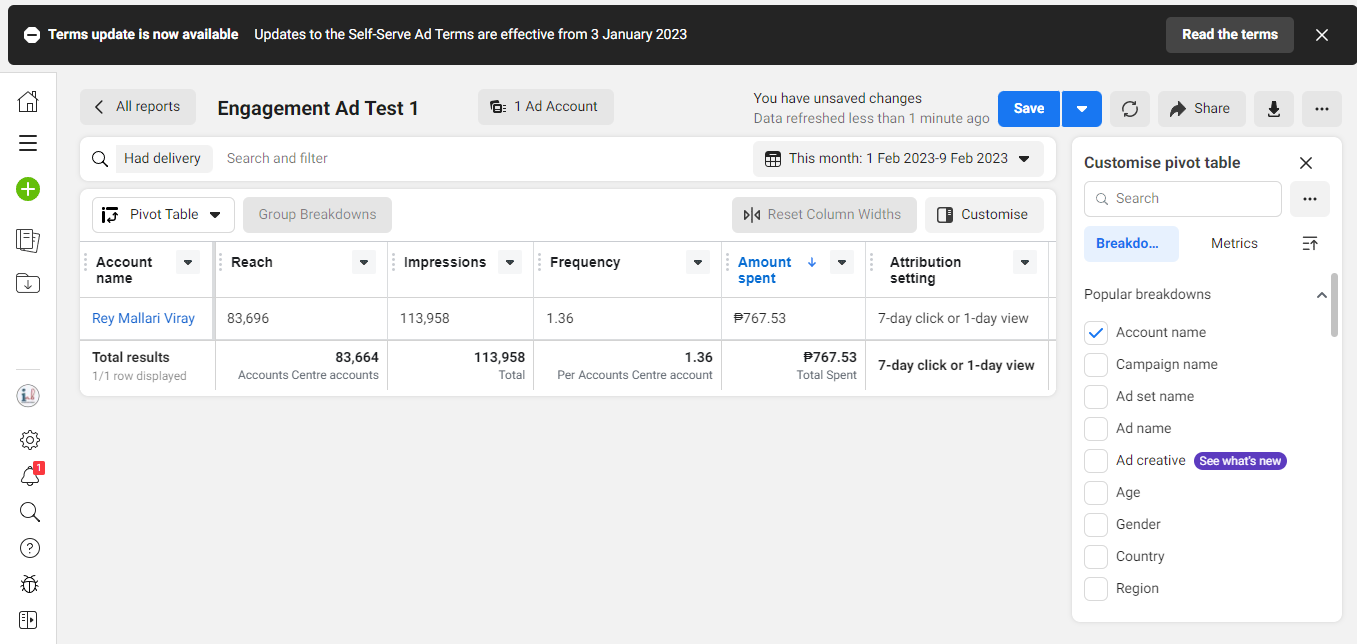Click the refresh data icon

click(1130, 109)
